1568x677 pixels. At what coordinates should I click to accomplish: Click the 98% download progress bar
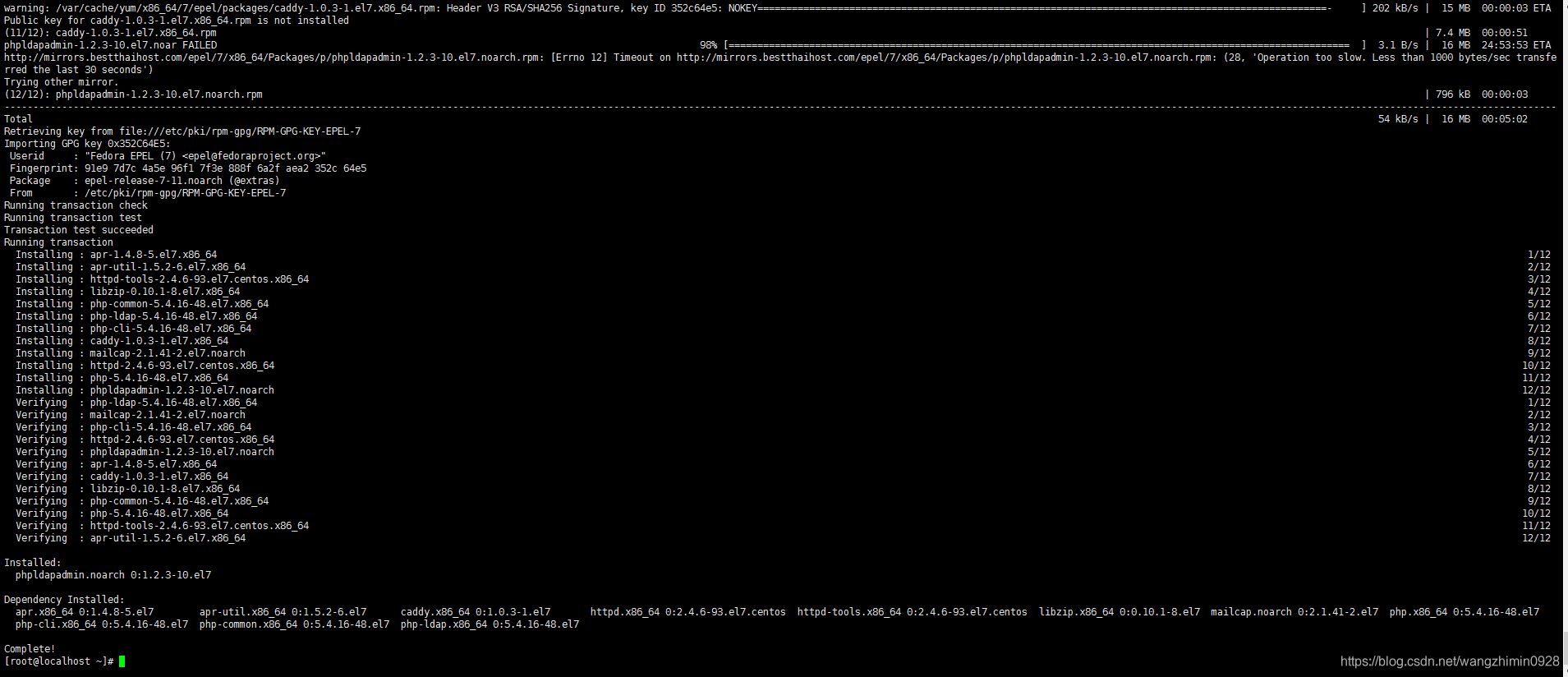[1046, 45]
